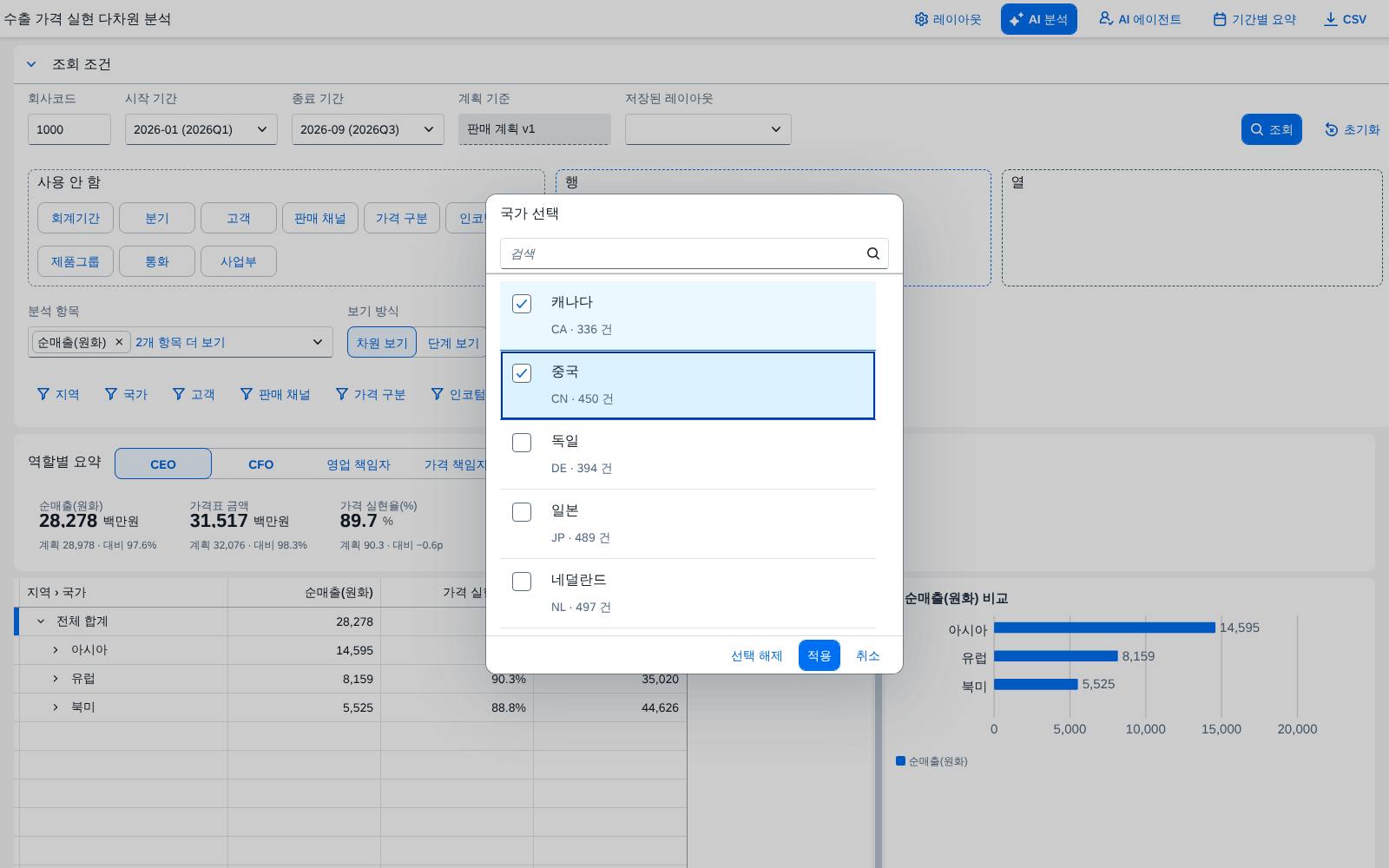Switch to the CFO role tab
The height and width of the screenshot is (868, 1389).
point(261,464)
